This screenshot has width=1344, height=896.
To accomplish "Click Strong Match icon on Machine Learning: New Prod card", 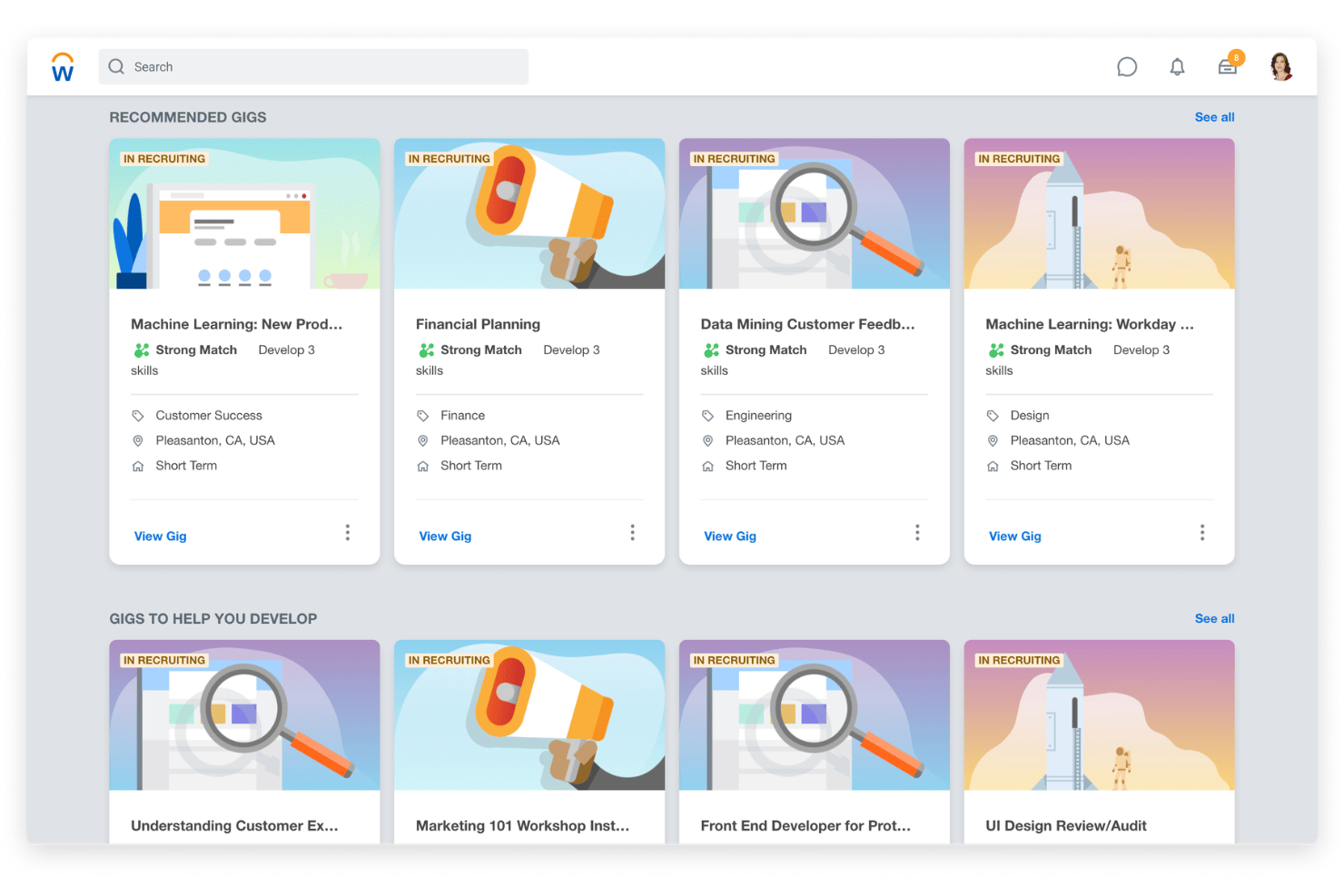I will pyautogui.click(x=142, y=350).
